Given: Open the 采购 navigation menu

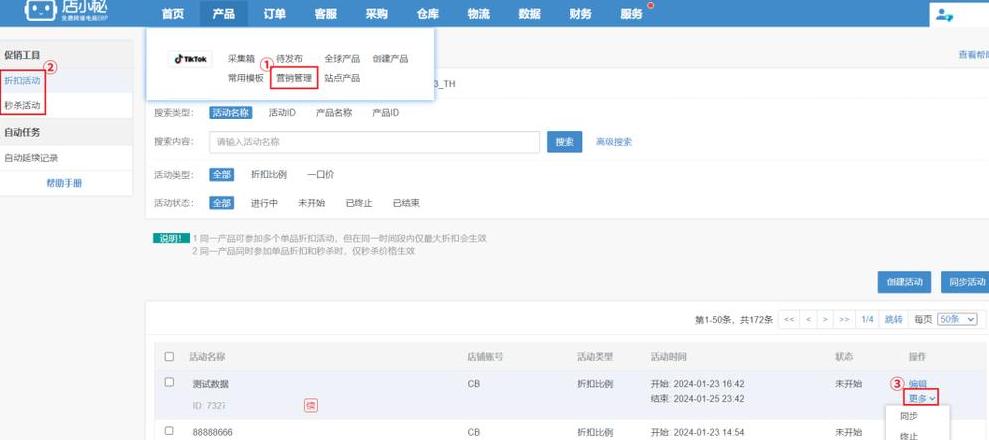Looking at the screenshot, I should click(377, 14).
